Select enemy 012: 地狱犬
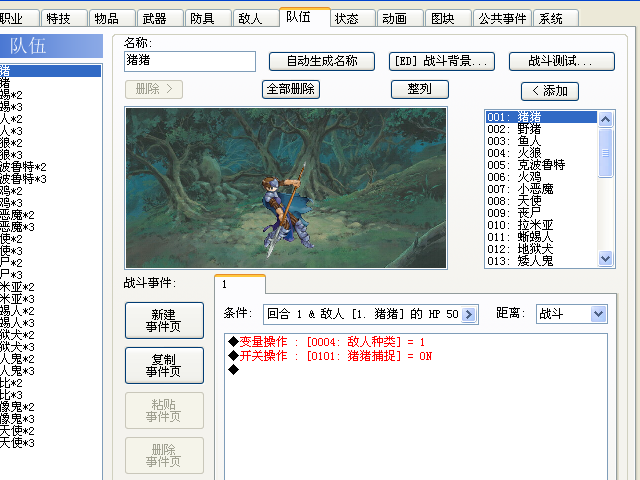Viewport: 640px width, 480px height. tap(541, 249)
